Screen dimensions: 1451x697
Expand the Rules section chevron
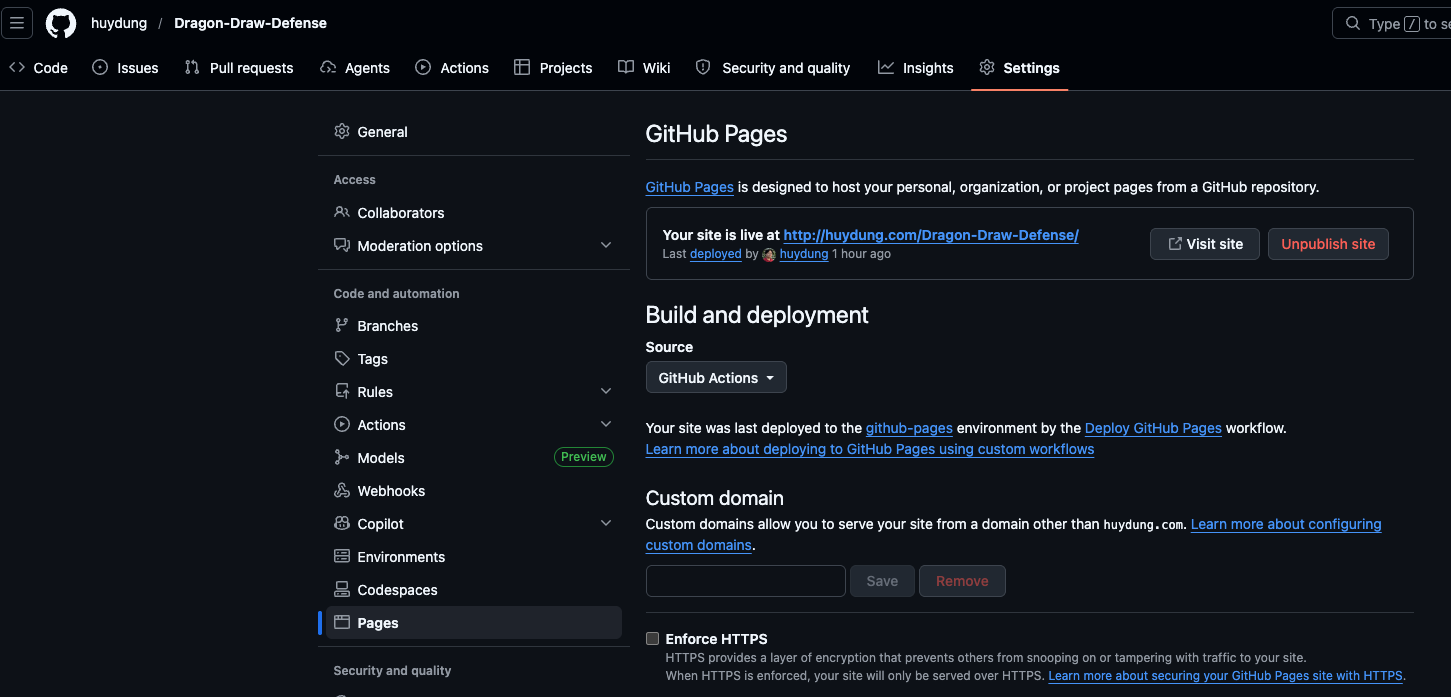pos(606,391)
